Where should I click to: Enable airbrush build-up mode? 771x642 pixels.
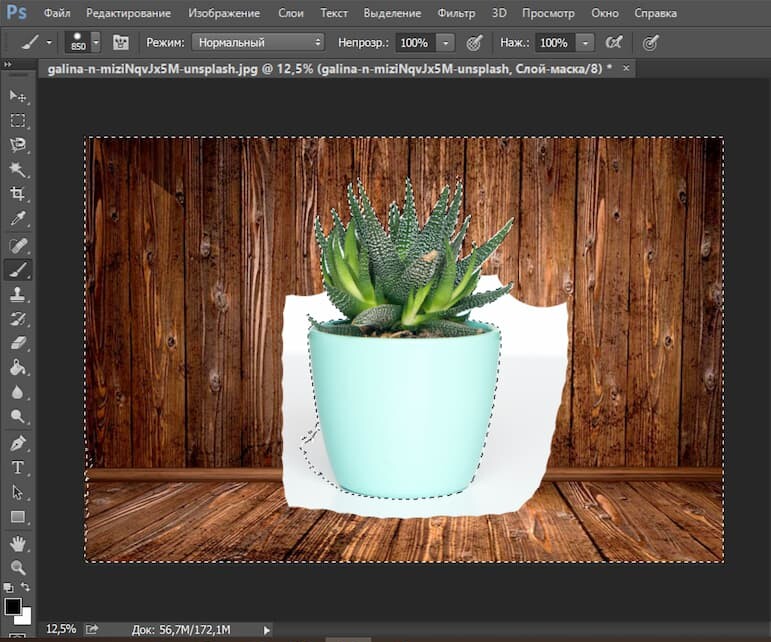614,43
